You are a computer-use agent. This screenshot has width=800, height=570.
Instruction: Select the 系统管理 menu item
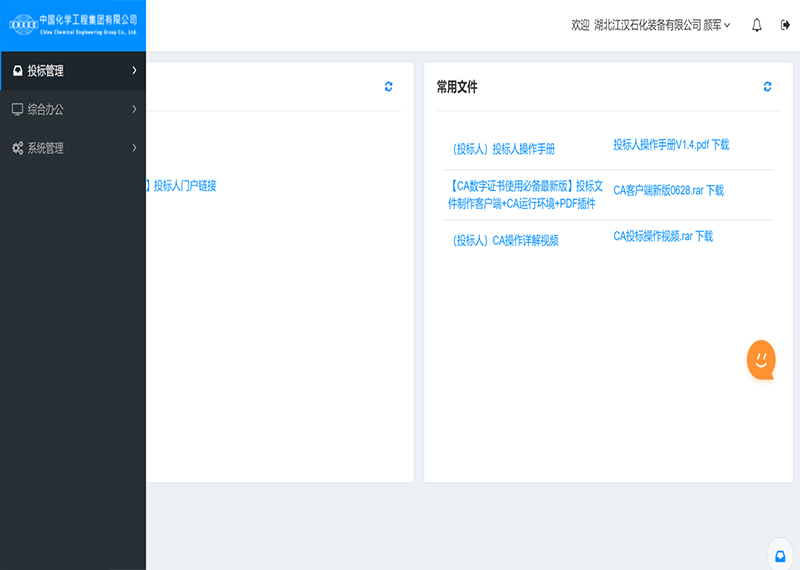[73, 148]
